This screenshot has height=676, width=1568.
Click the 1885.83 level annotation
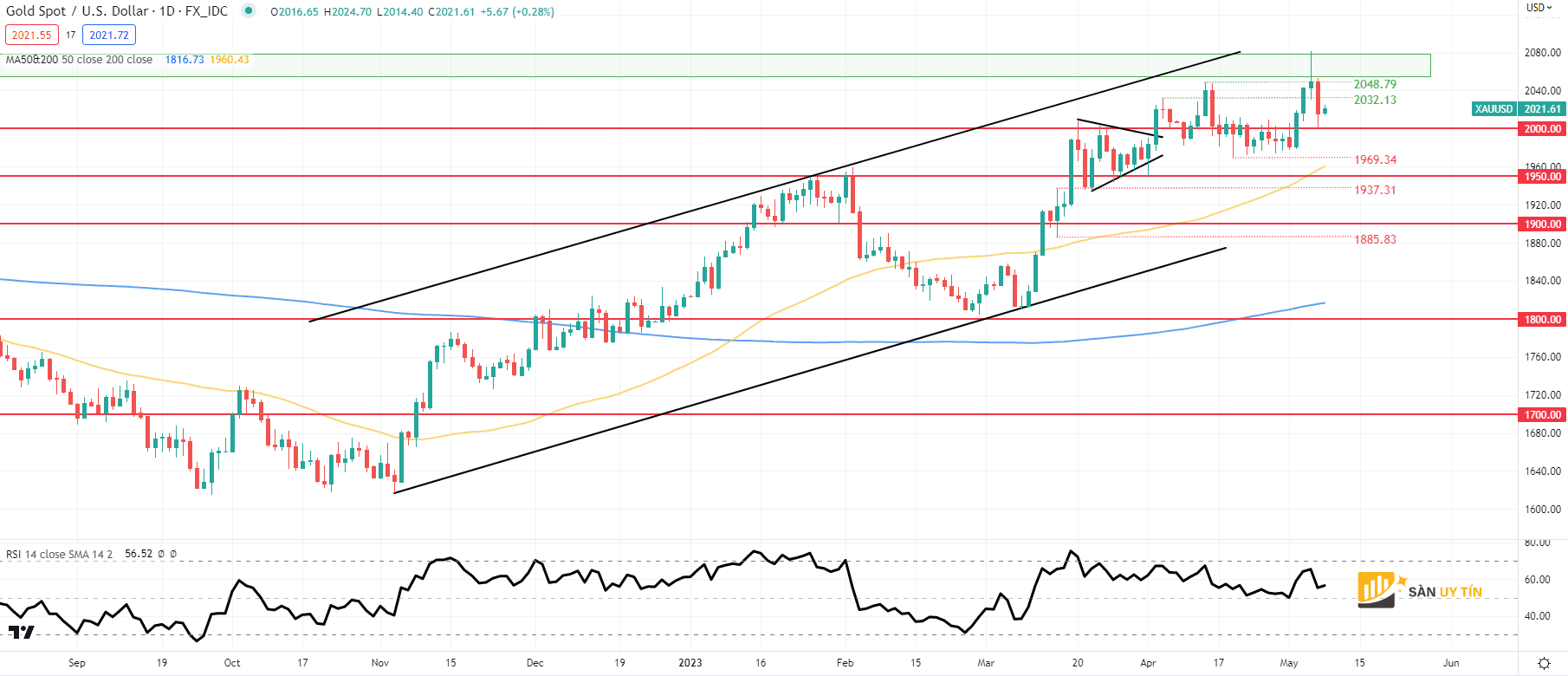(x=1375, y=239)
